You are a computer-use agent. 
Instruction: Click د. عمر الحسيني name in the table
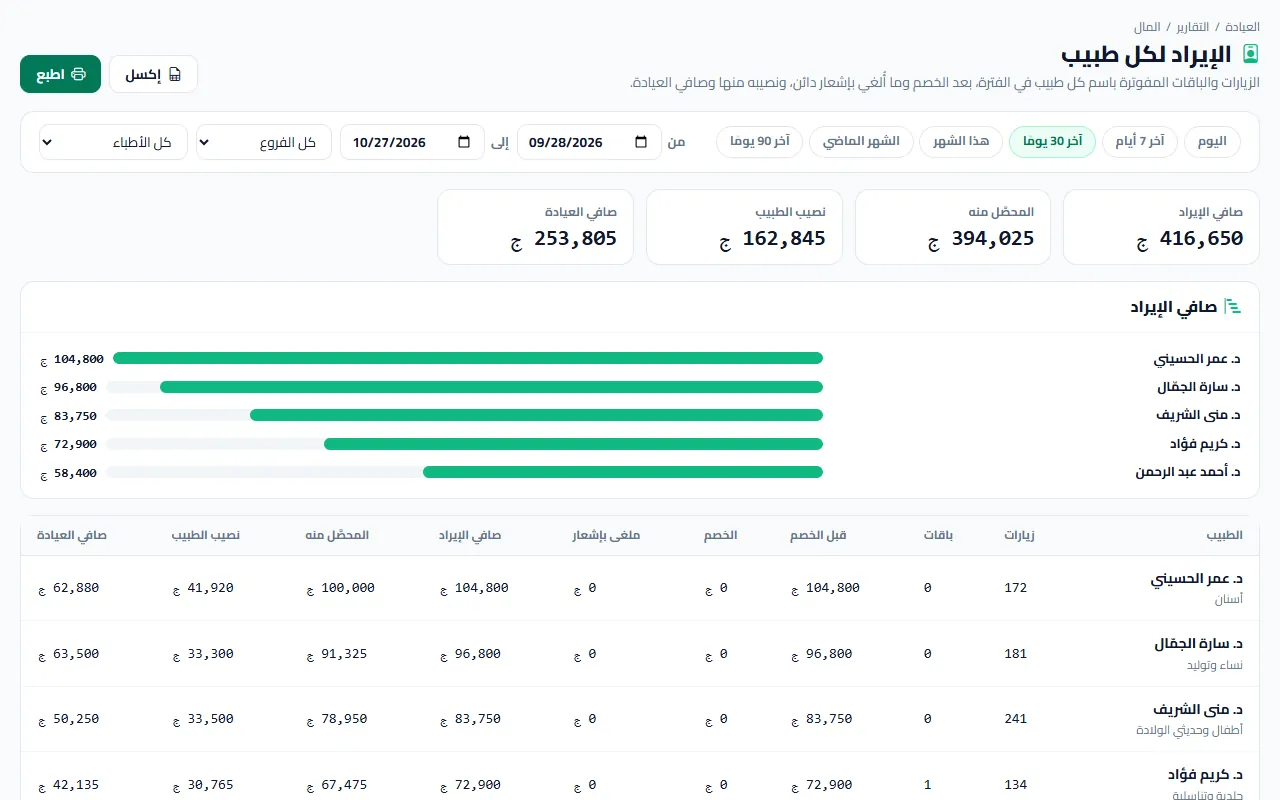1196,579
